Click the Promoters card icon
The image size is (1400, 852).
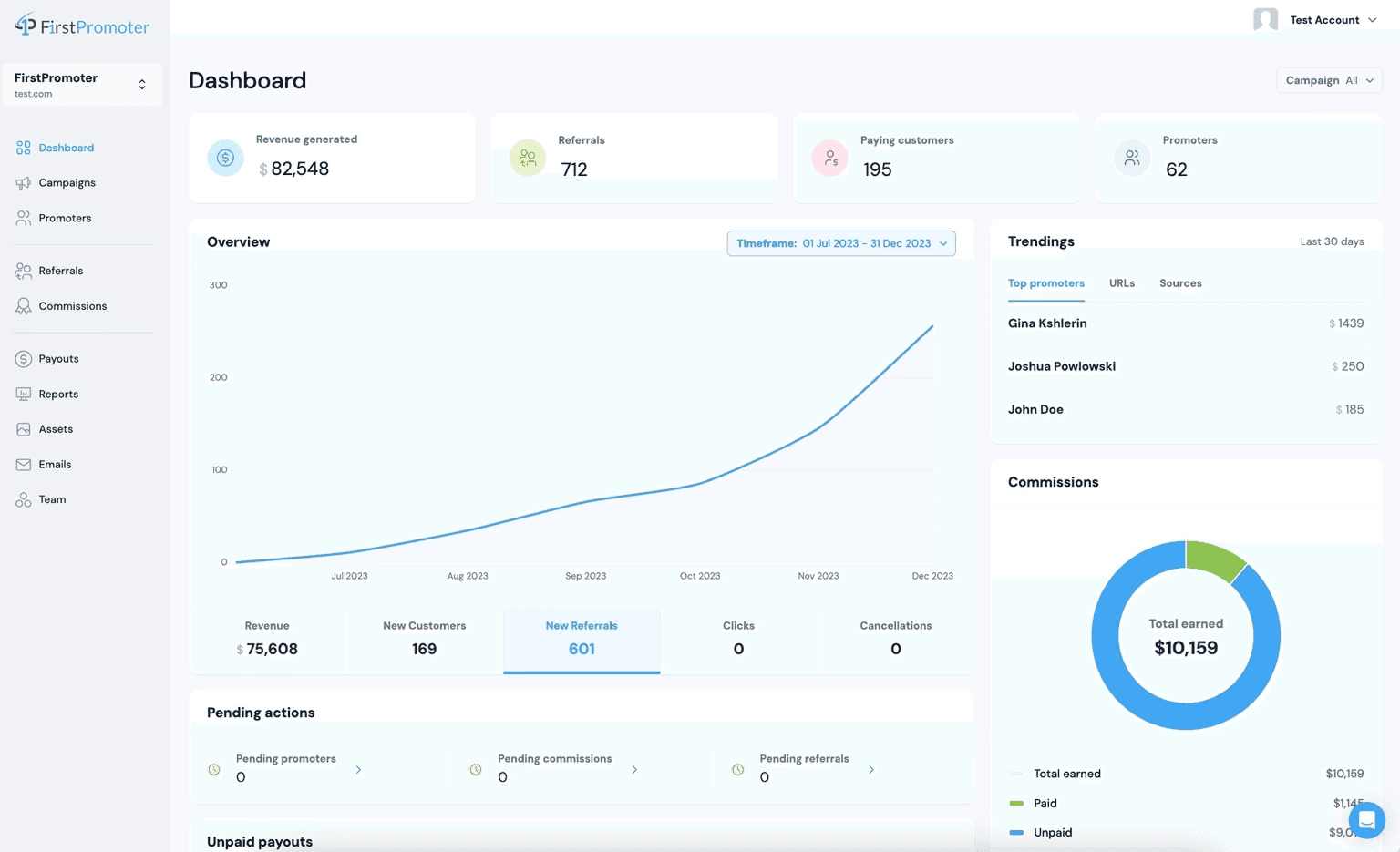[1132, 158]
